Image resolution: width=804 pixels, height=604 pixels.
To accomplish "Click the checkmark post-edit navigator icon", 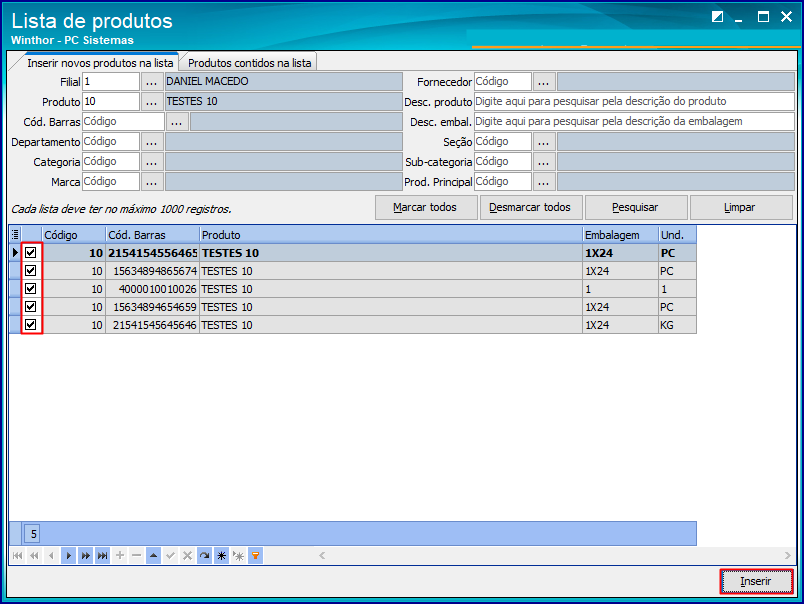I will pyautogui.click(x=170, y=555).
